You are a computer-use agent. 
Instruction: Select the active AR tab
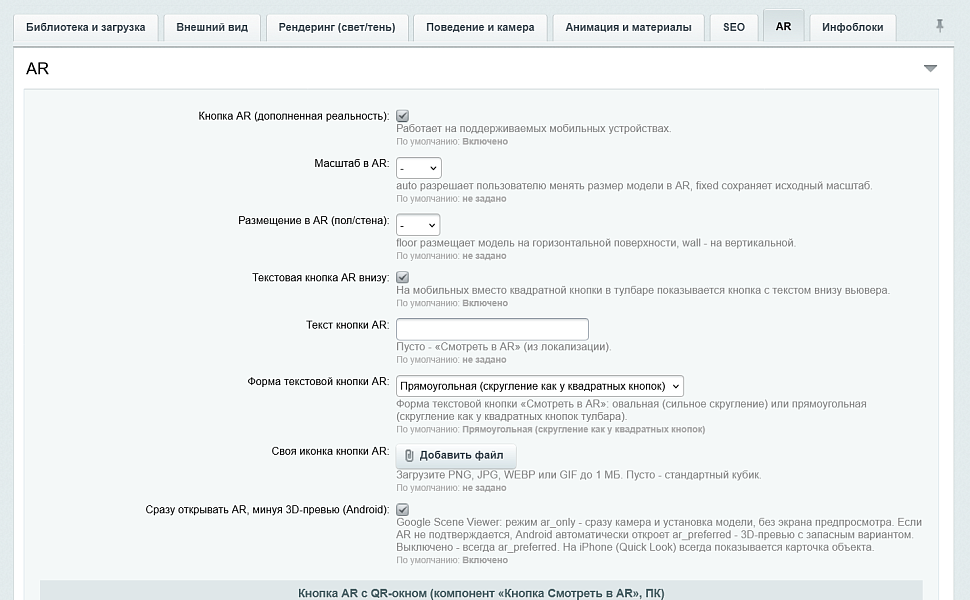pyautogui.click(x=783, y=26)
